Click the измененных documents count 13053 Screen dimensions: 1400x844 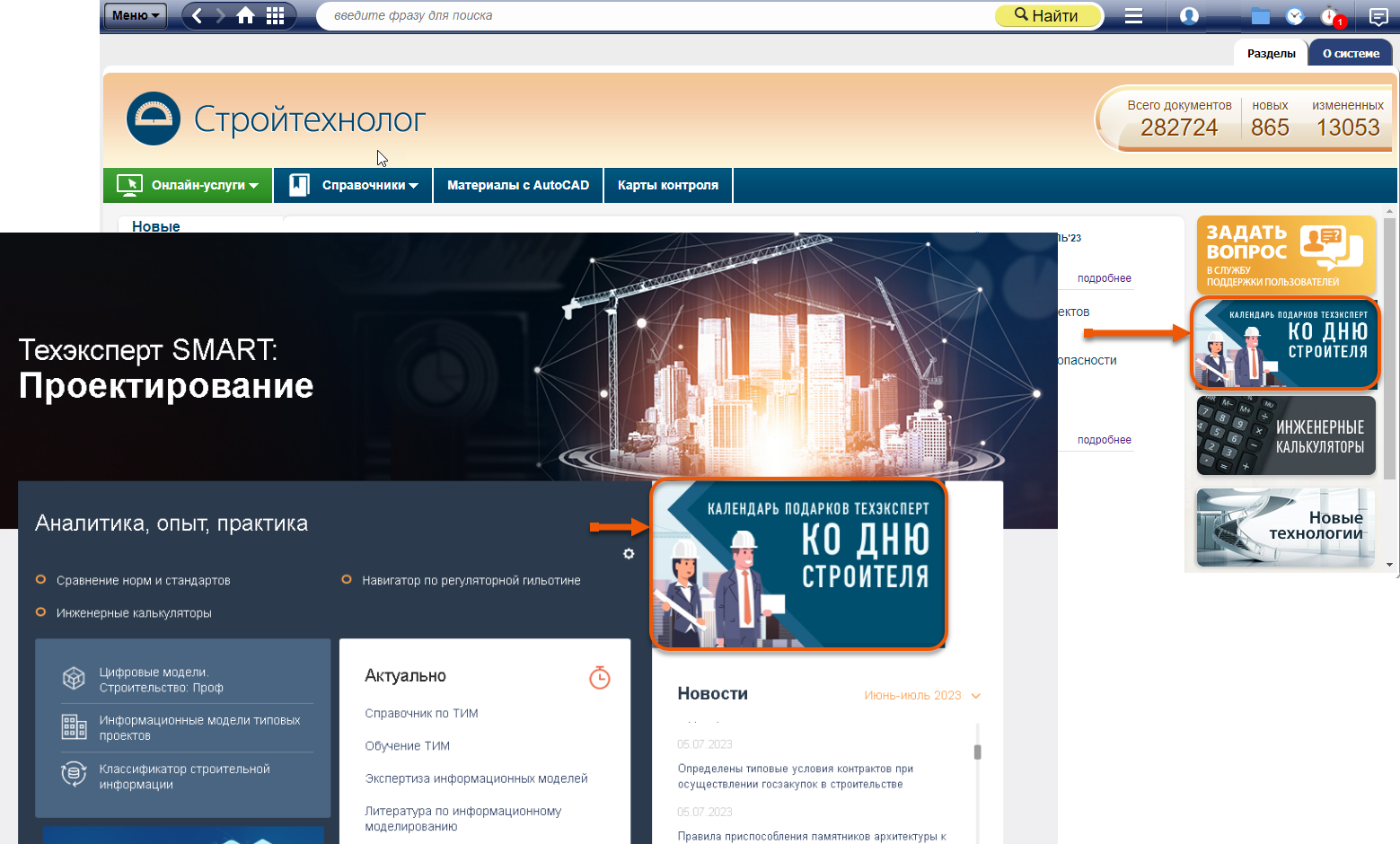pos(1348,127)
